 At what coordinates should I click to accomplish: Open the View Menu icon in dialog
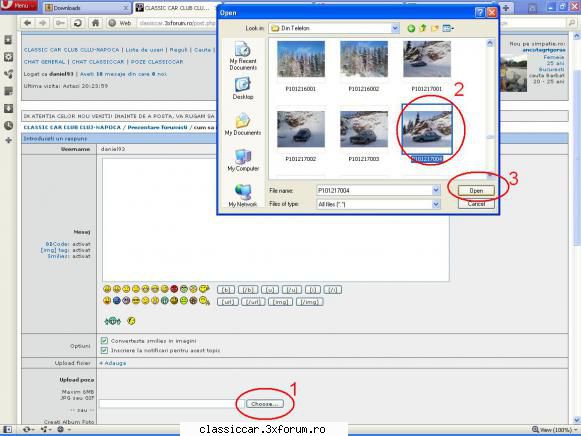[448, 28]
